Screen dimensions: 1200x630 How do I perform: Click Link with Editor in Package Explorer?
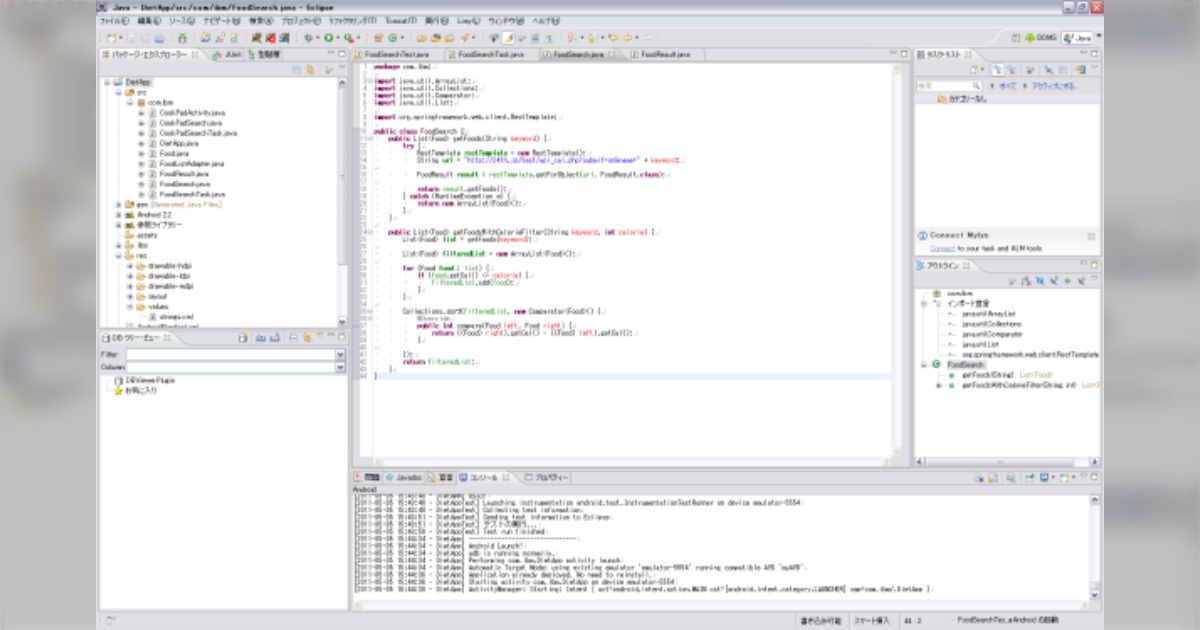point(310,69)
